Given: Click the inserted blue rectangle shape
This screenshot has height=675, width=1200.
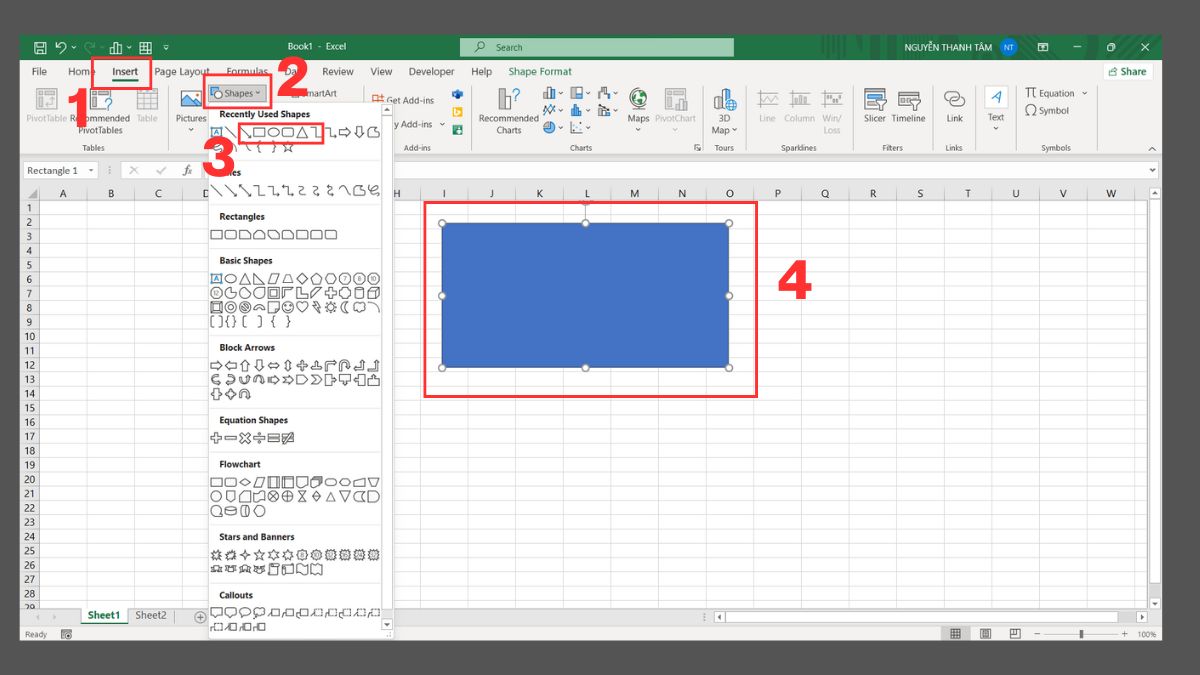Looking at the screenshot, I should click(x=585, y=295).
